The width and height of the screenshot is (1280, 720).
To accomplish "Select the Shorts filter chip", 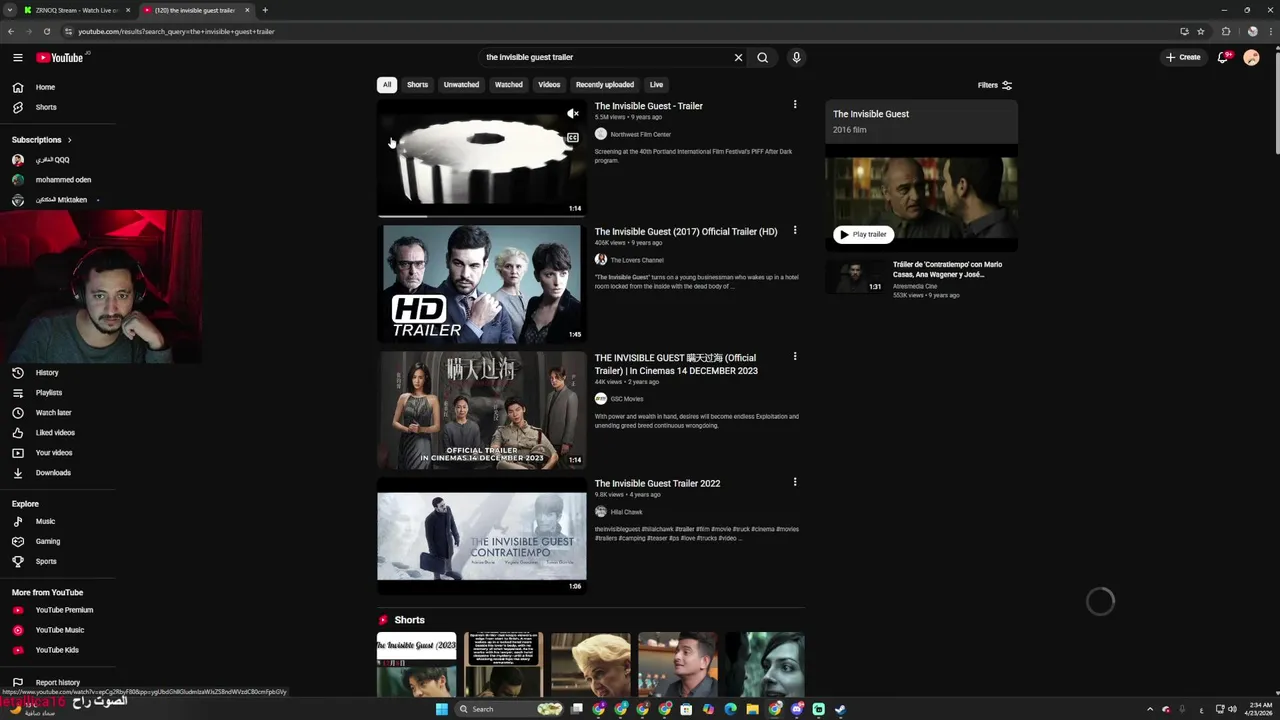I will point(417,85).
